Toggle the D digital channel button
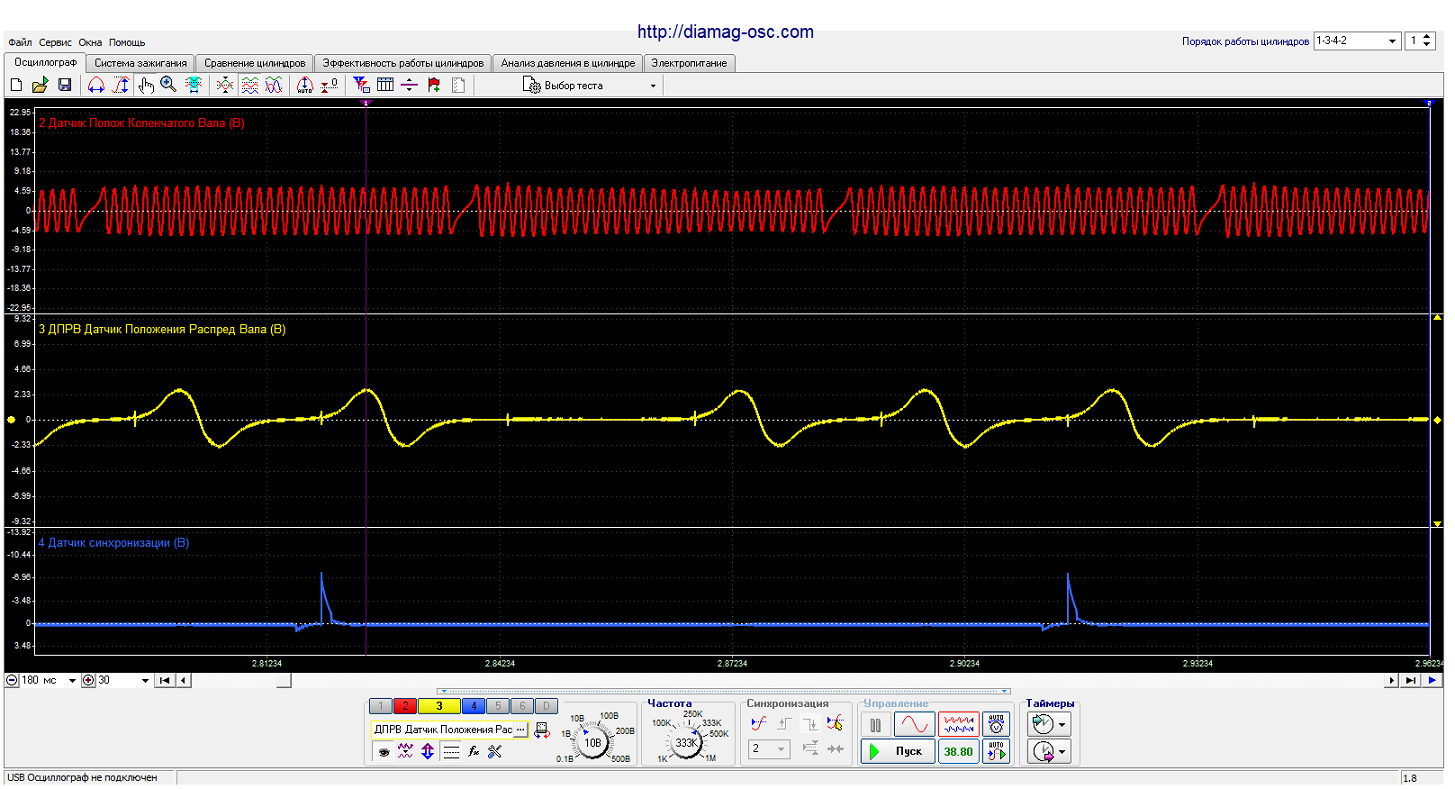This screenshot has height=789, width=1455. (546, 706)
